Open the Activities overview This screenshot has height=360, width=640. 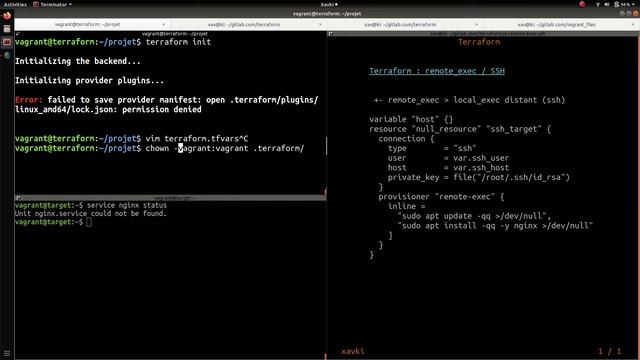[15, 4]
